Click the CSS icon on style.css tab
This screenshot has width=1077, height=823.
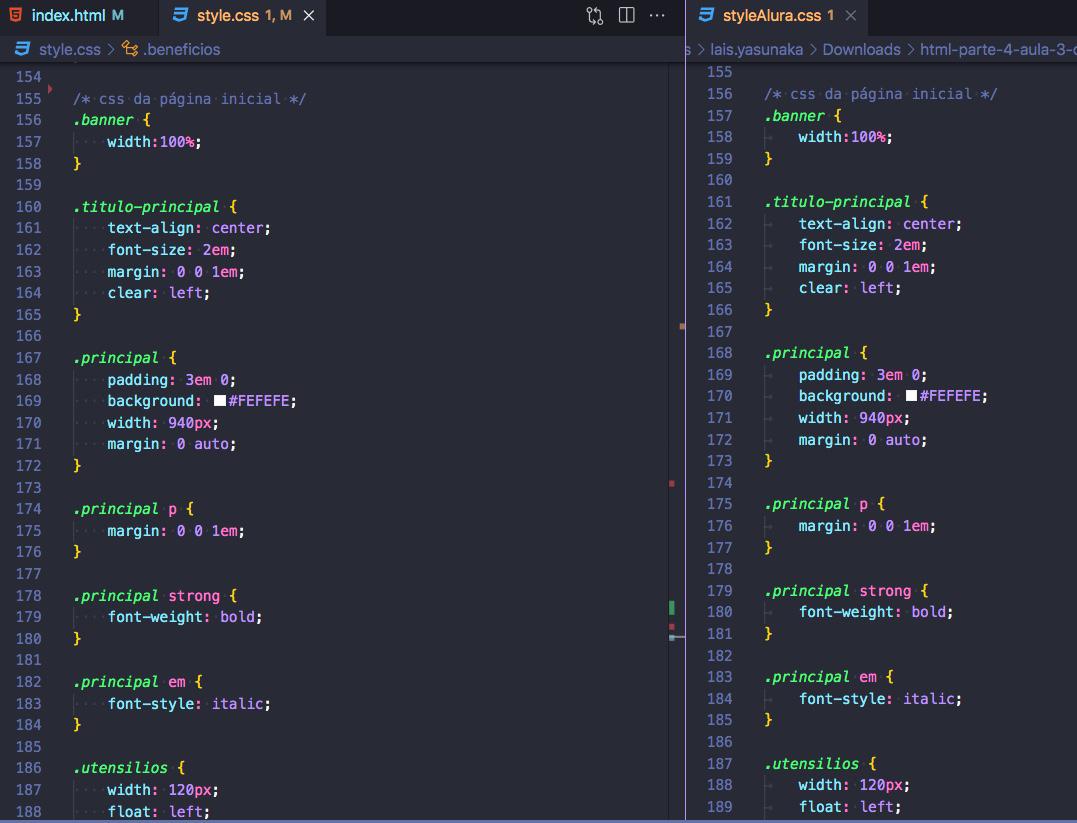point(181,14)
